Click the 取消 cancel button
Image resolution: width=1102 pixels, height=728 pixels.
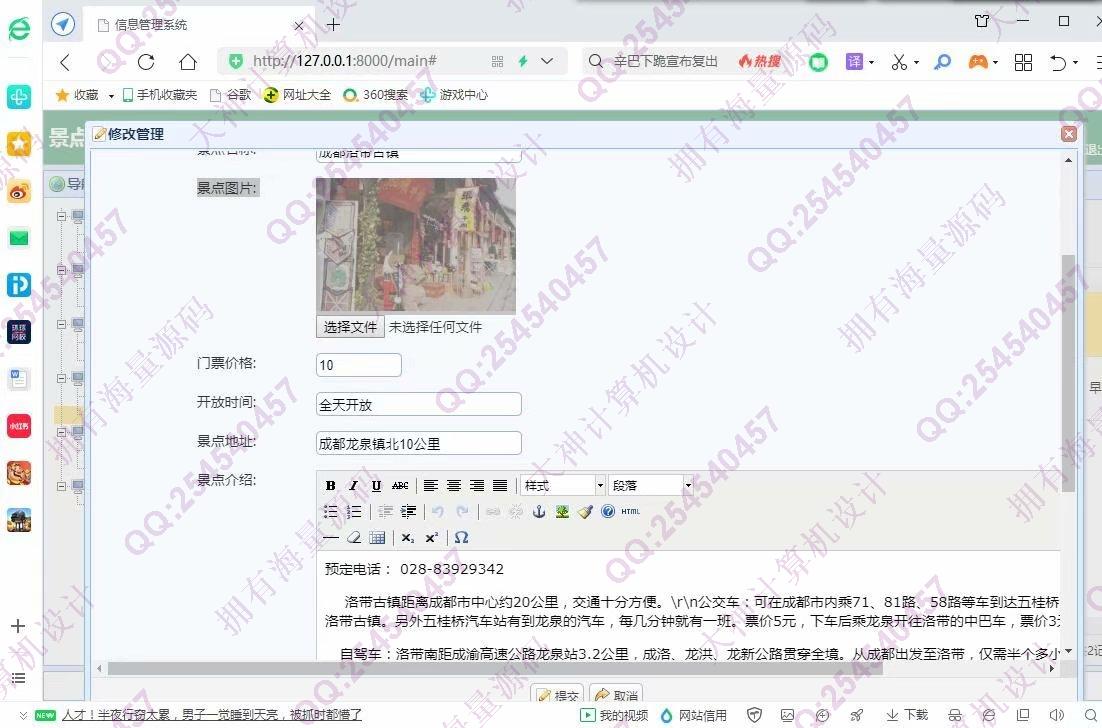[616, 695]
